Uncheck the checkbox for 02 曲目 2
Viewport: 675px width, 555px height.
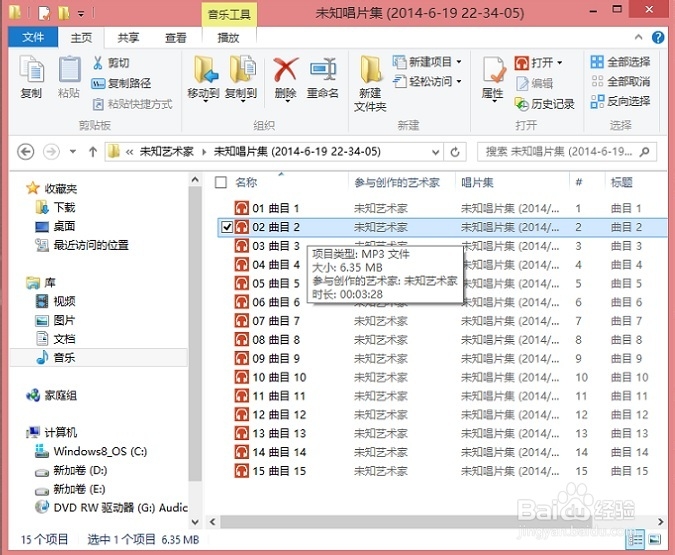[x=227, y=227]
